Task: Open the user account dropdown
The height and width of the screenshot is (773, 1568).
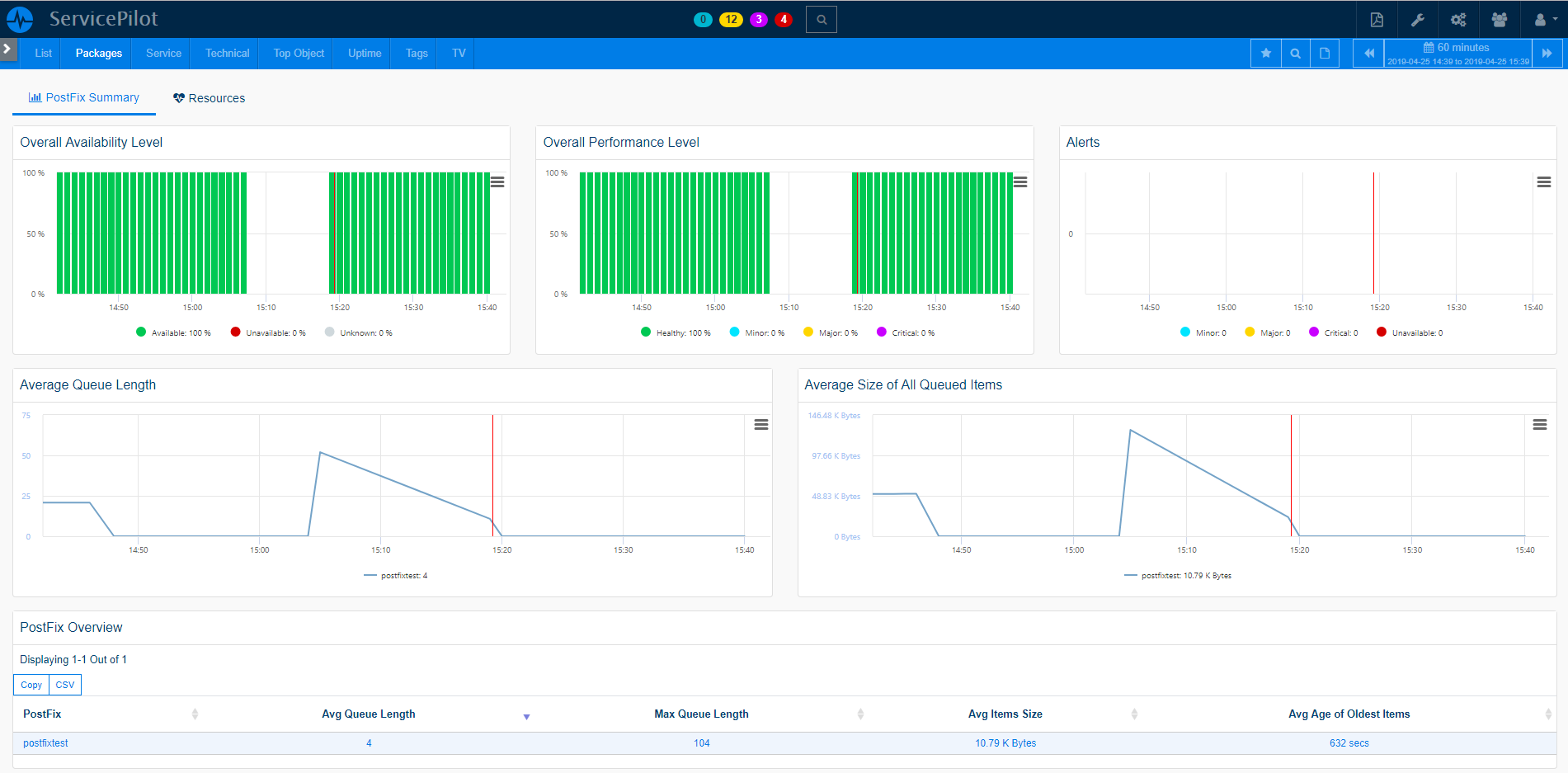Action: click(1543, 20)
